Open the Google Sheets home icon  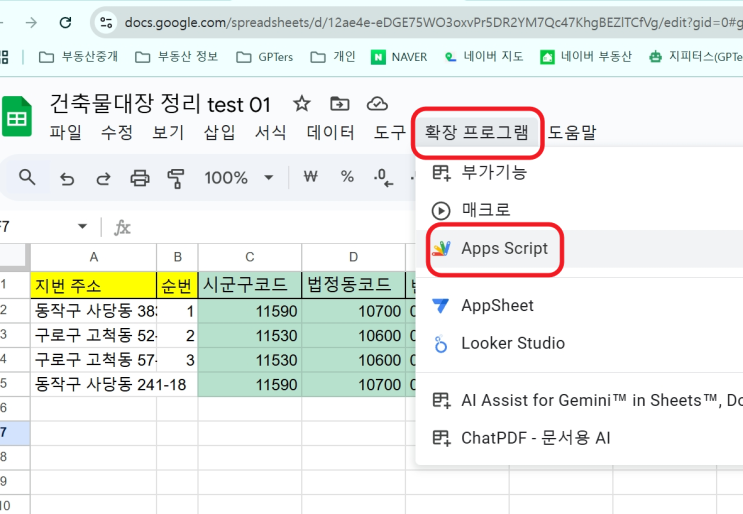[16, 116]
